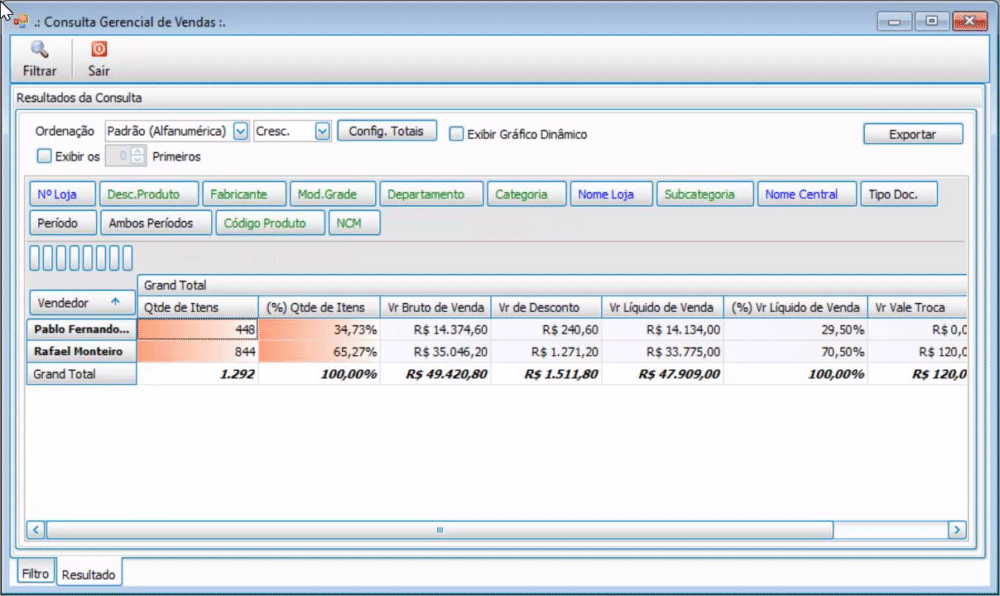The height and width of the screenshot is (596, 1000).
Task: Click the Vr Bruto de Venda column header
Action: (x=436, y=307)
